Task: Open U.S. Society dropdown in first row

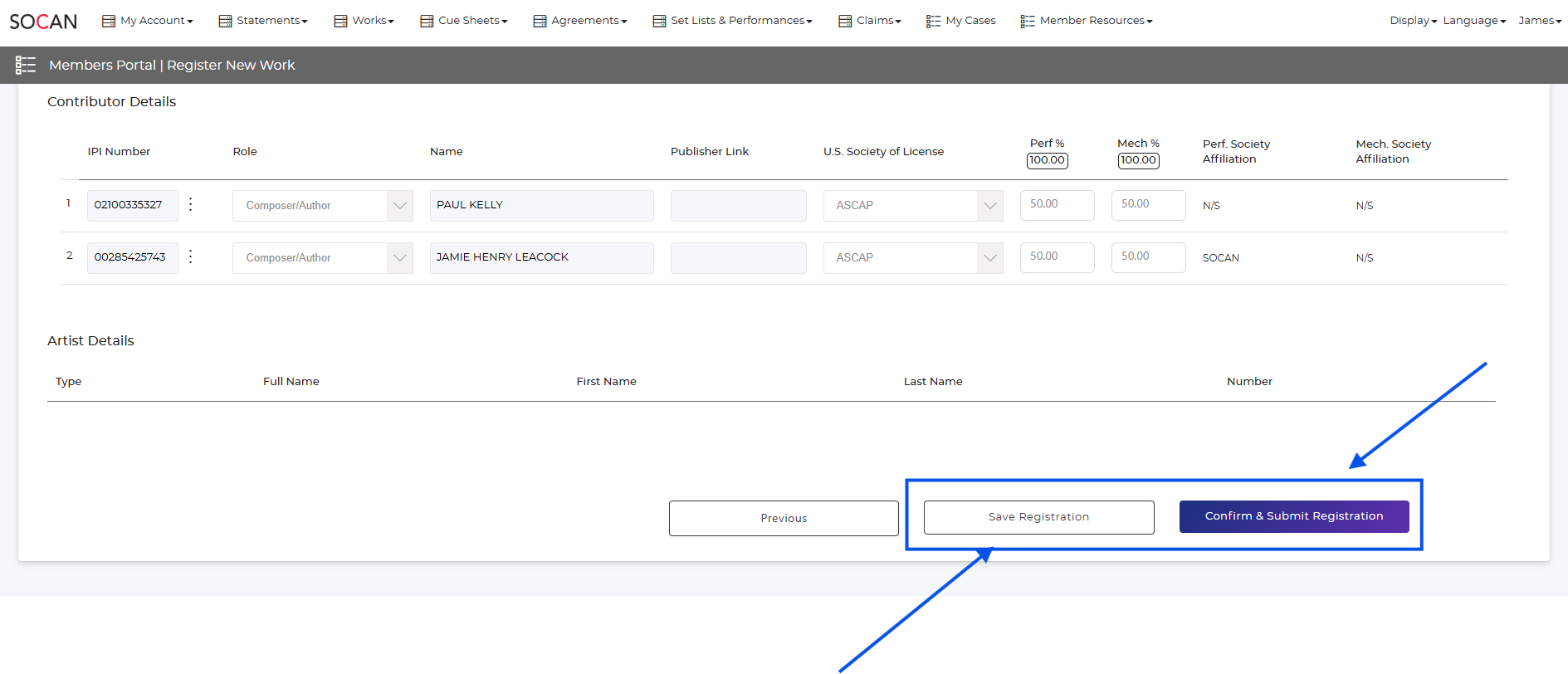Action: 989,206
